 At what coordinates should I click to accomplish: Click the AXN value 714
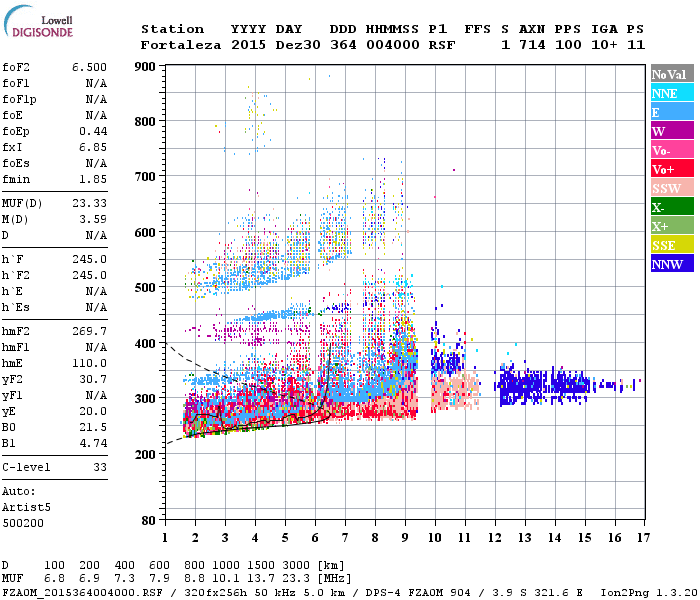click(x=532, y=45)
